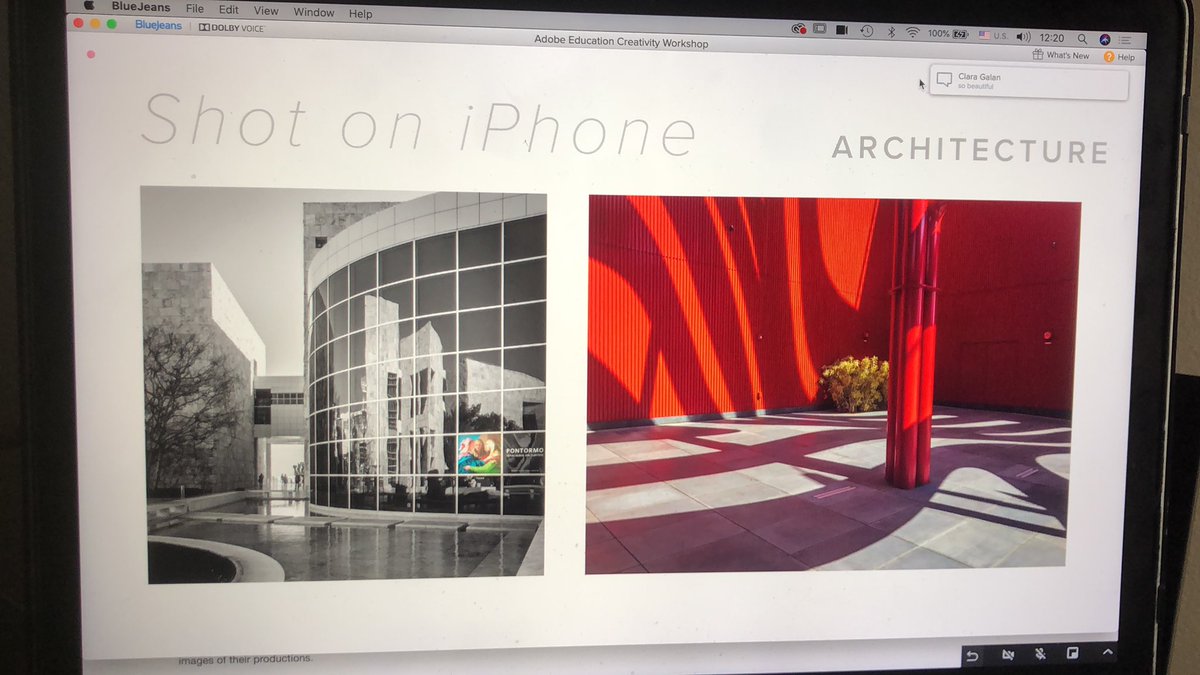The image size is (1200, 675).
Task: Click the pink dot at slide corner
Action: [91, 55]
